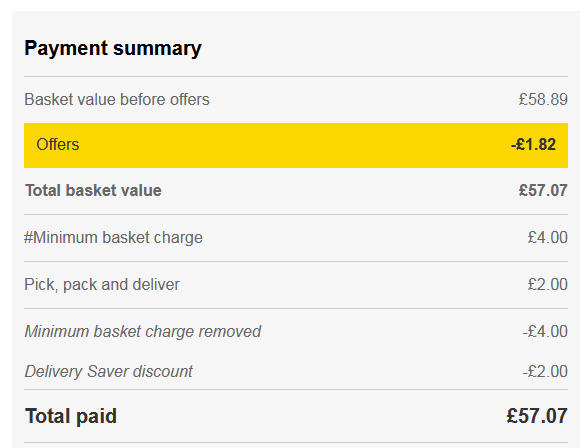Select the £4.00 minimum basket charge amount
588x448 pixels.
point(548,238)
